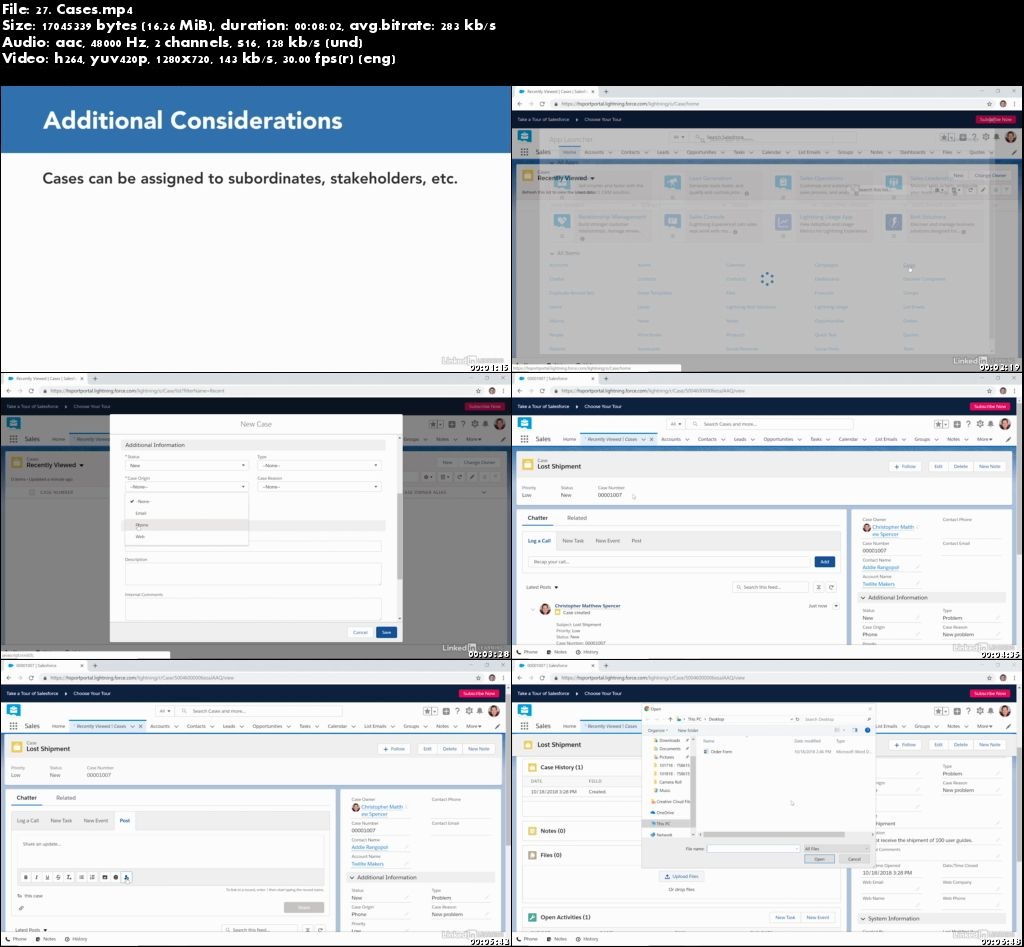Click the Addie Rangopol contact link in the 00:04:35 frame

880,568
